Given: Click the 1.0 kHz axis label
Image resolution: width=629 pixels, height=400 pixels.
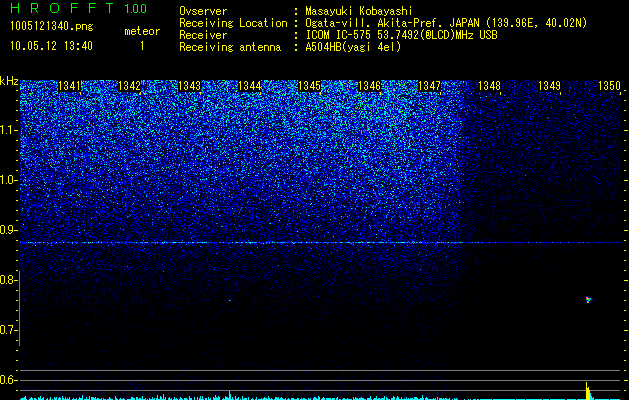Looking at the screenshot, I should tap(9, 180).
